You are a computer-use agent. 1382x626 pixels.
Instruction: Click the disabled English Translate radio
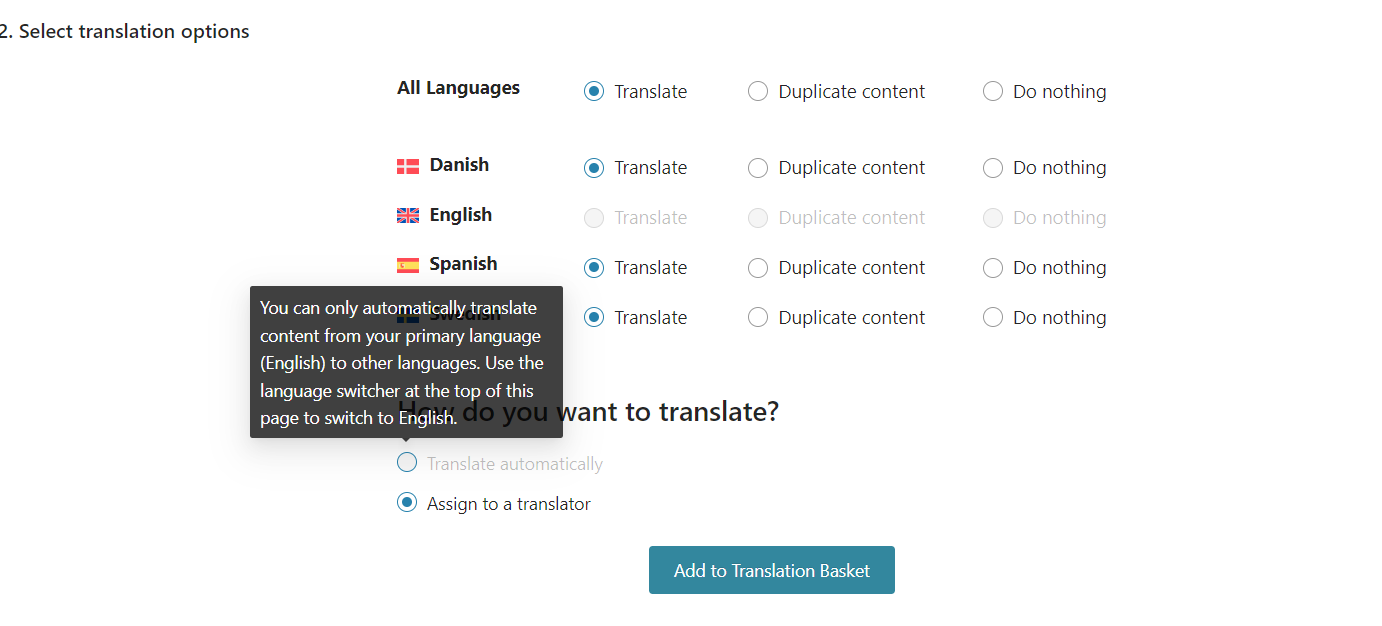[x=594, y=218]
